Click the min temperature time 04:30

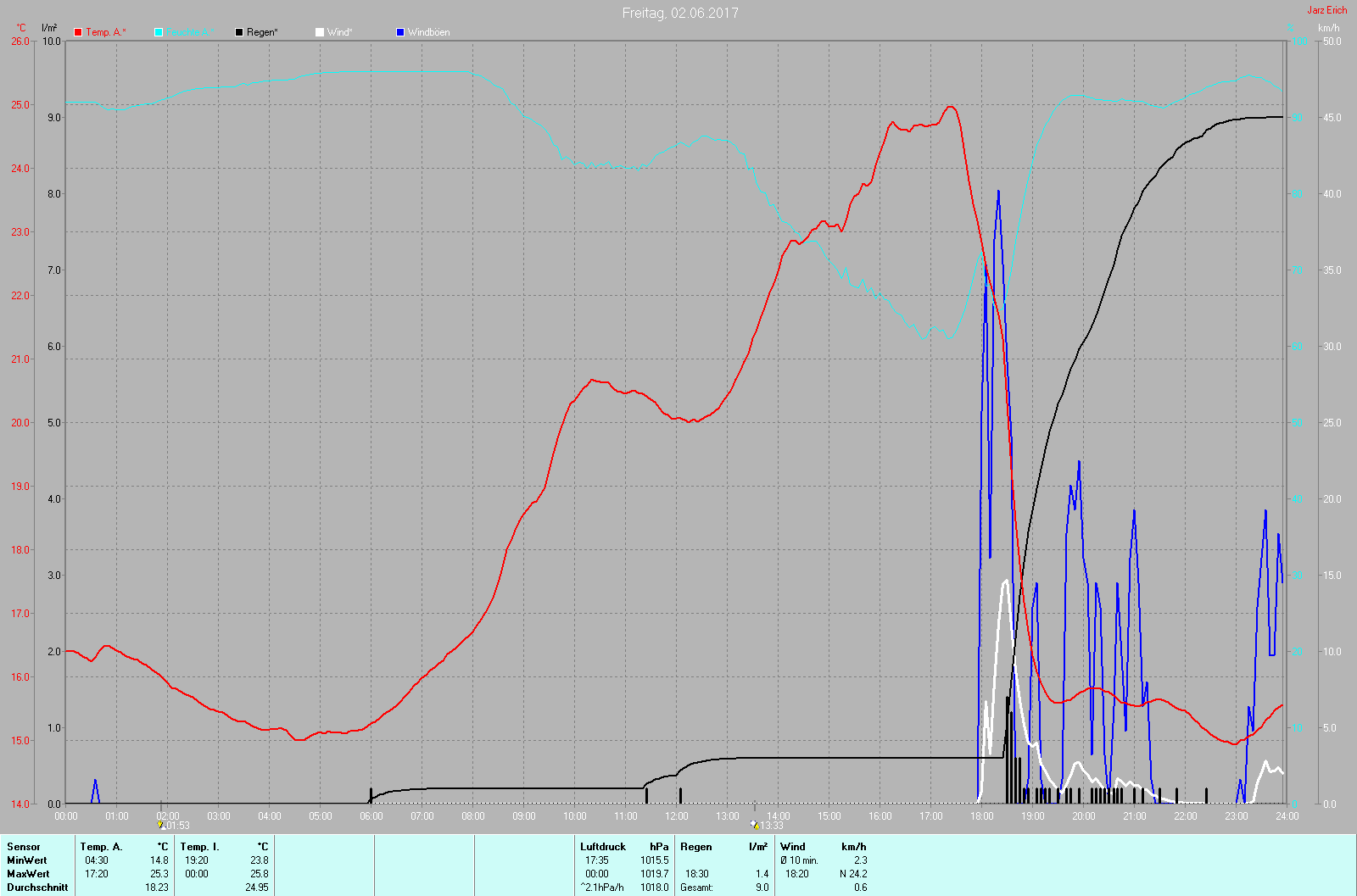(x=97, y=860)
